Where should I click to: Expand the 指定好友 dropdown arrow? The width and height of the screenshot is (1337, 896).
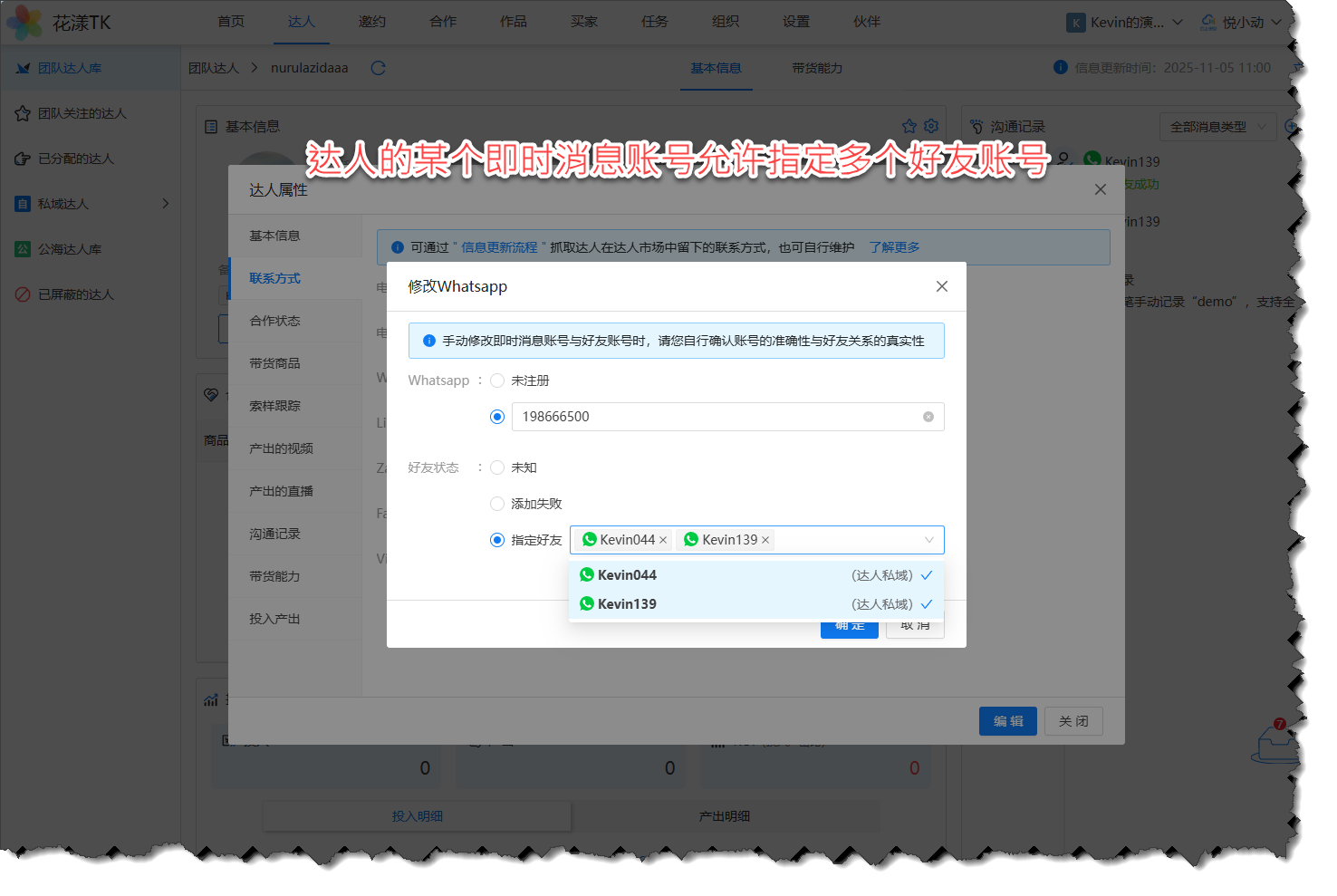point(928,540)
